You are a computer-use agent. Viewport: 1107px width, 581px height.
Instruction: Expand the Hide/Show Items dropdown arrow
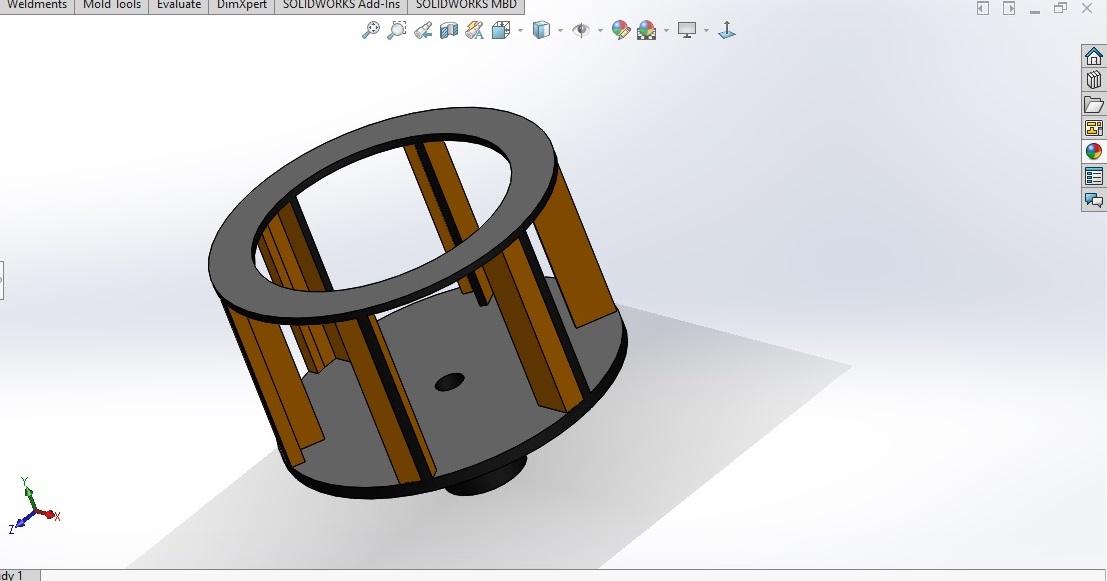(600, 30)
